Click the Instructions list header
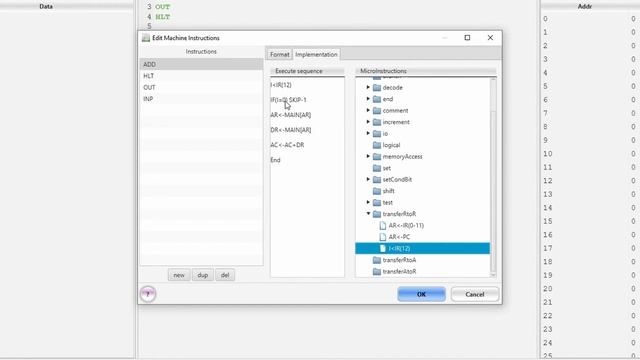This screenshot has width=640, height=360. [201, 52]
